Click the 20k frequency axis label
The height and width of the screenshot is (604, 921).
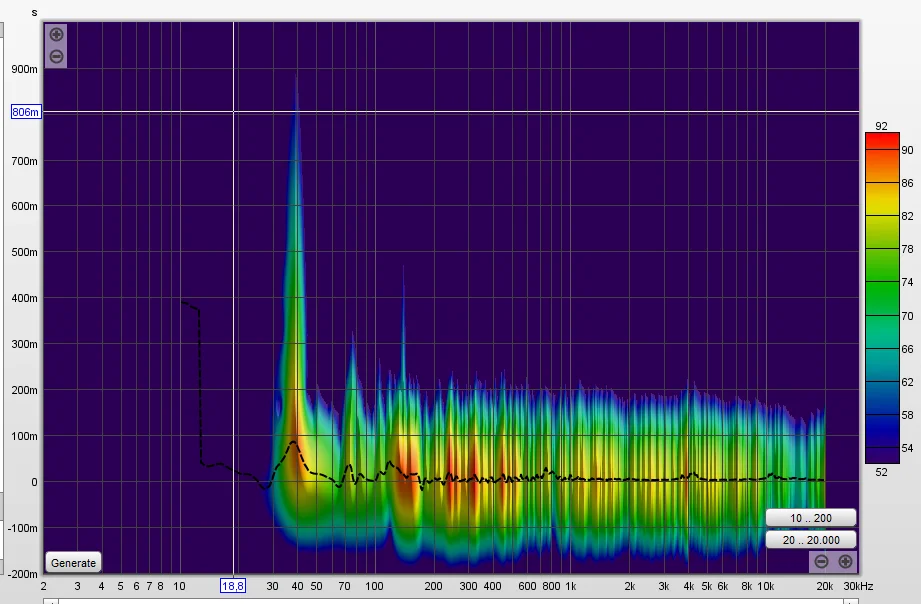point(825,586)
